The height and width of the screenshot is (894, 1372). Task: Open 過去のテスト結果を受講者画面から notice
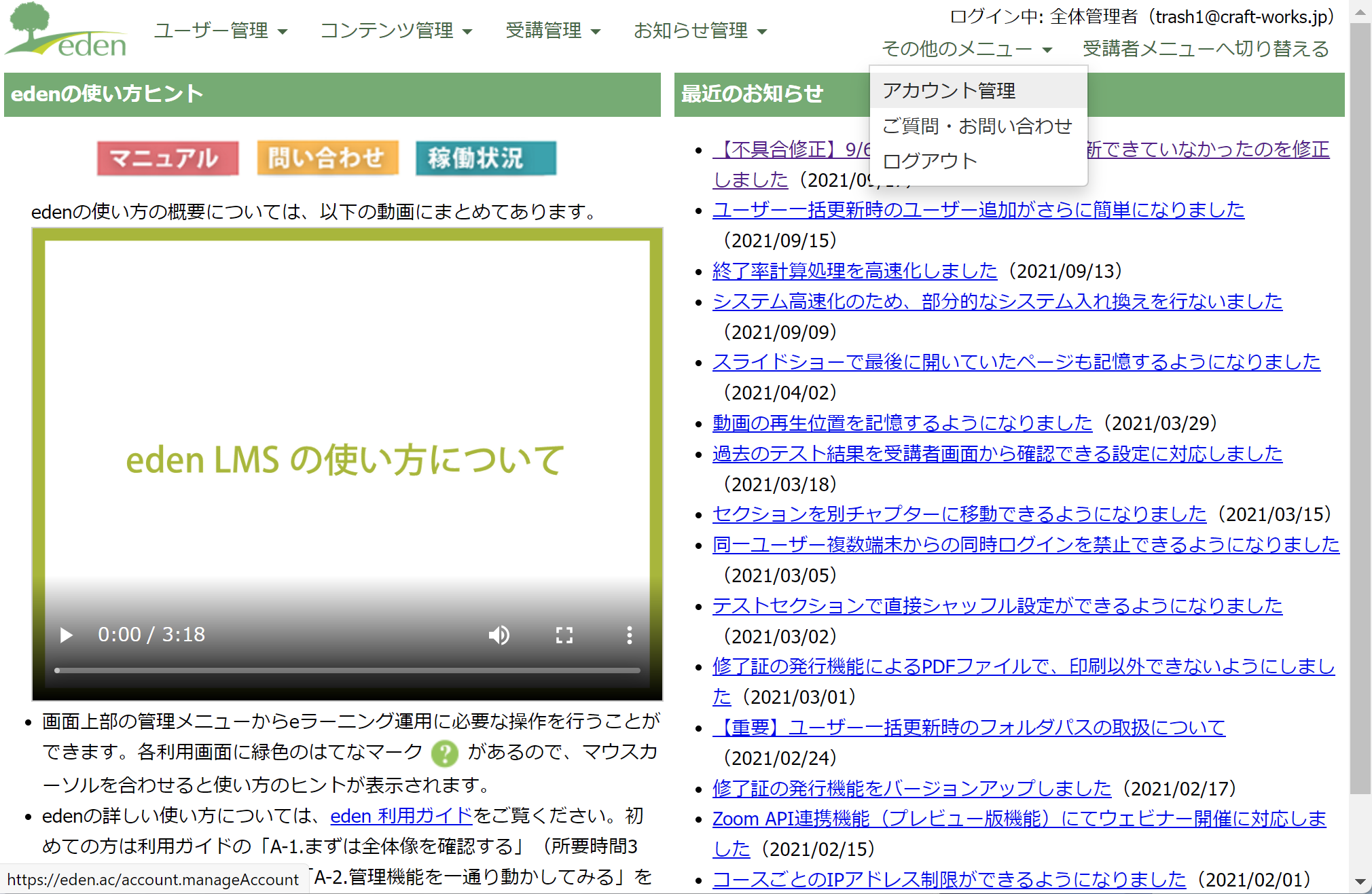[997, 454]
